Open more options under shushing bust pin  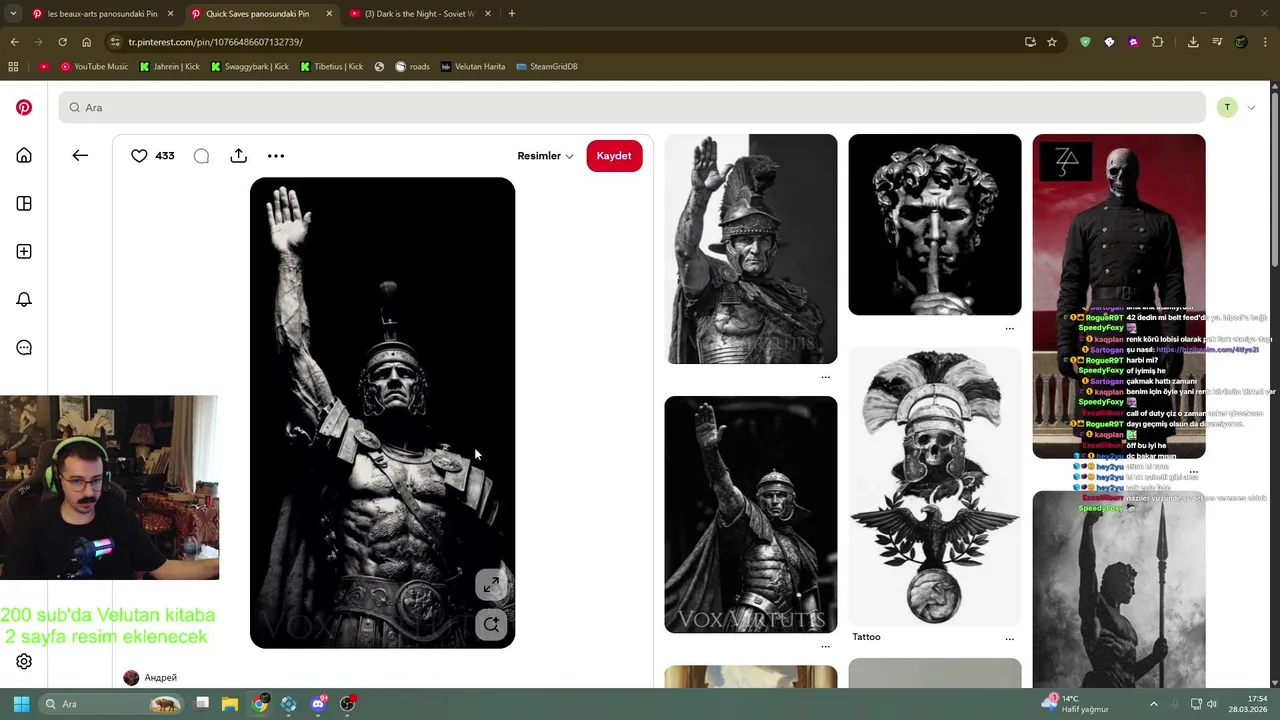pyautogui.click(x=1009, y=328)
